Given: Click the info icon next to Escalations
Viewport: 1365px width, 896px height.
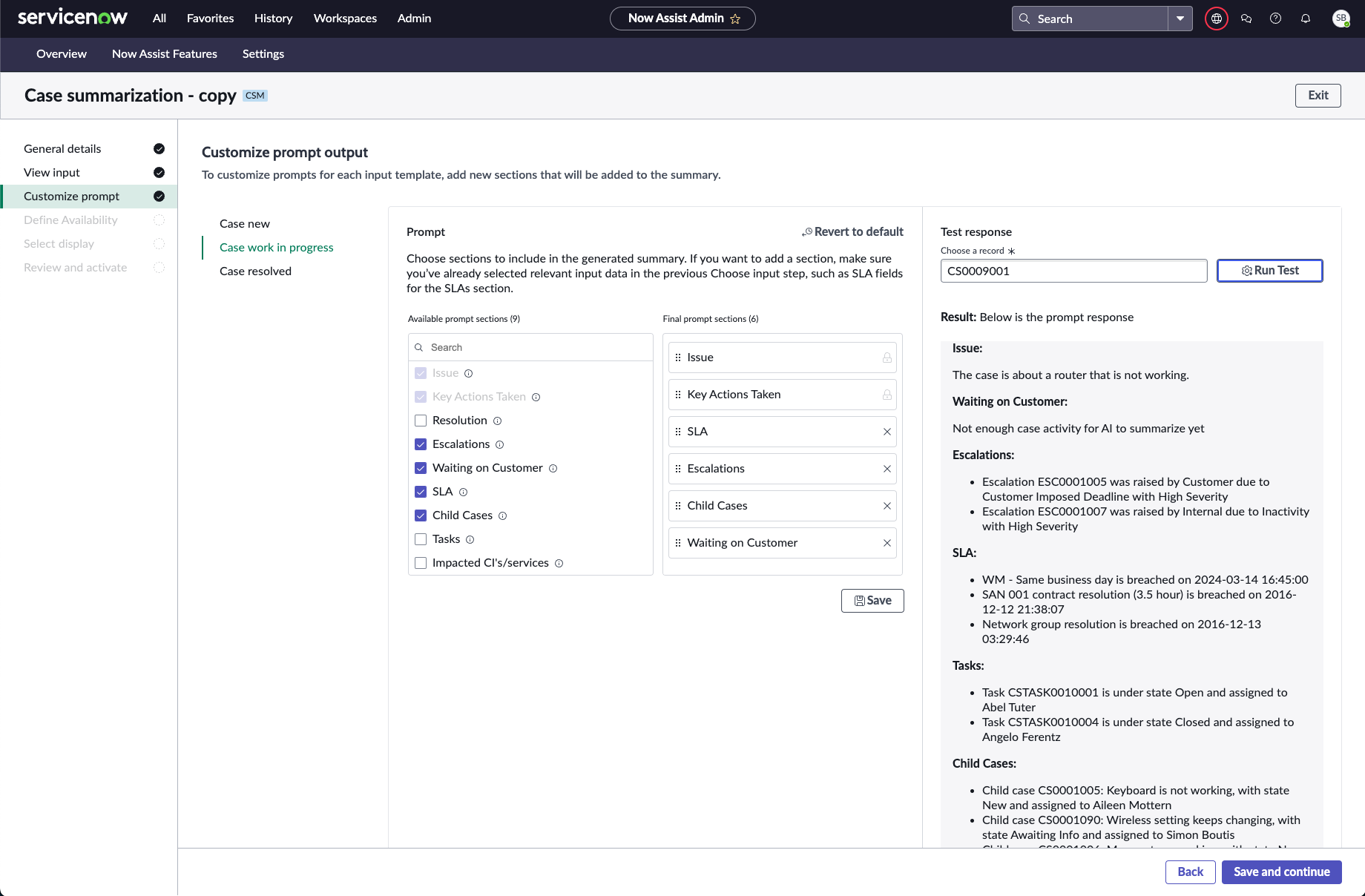Looking at the screenshot, I should 500,444.
